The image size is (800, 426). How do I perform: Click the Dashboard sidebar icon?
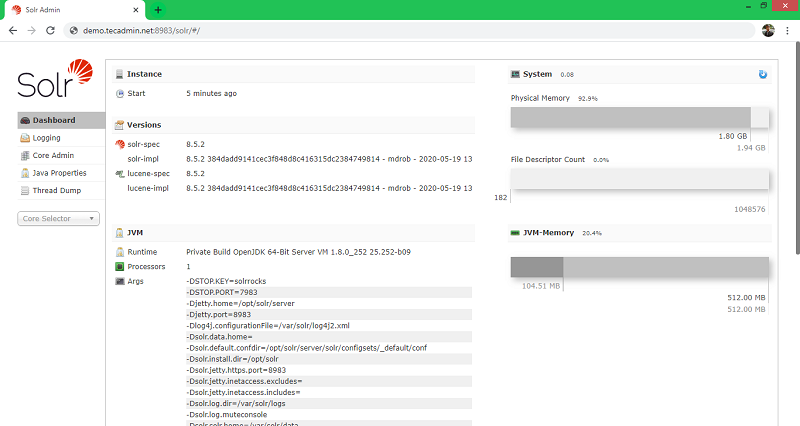25,120
